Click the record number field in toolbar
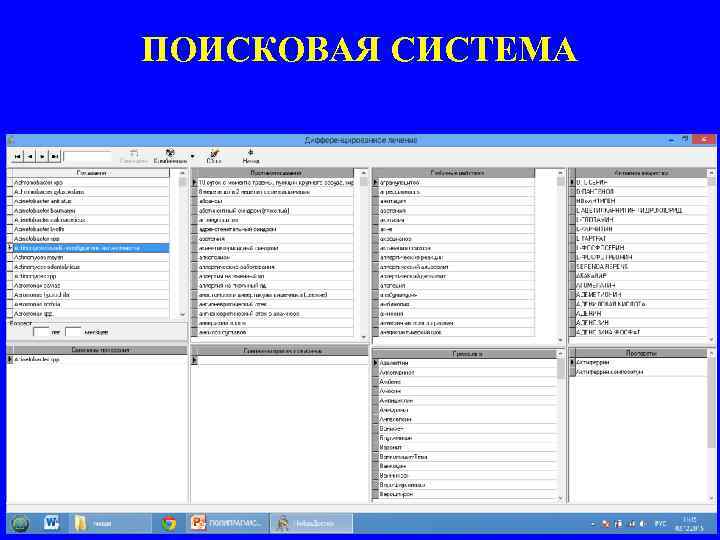Viewport: 720px width, 540px height. click(x=87, y=157)
